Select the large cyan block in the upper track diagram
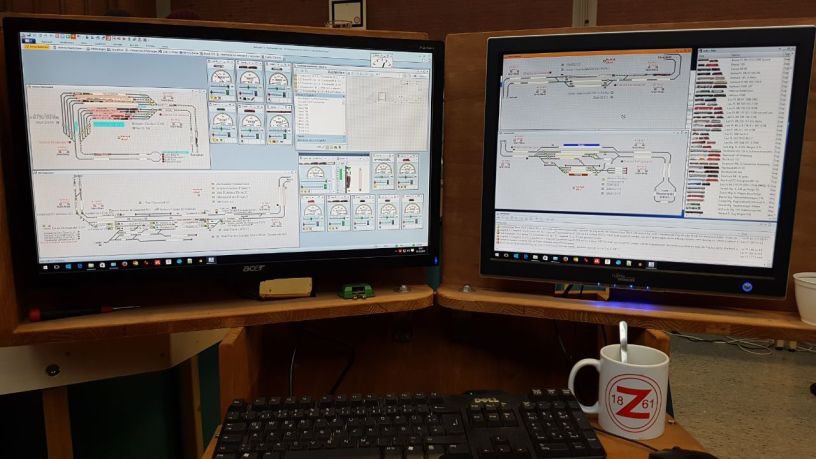This screenshot has height=459, width=816. [109, 124]
